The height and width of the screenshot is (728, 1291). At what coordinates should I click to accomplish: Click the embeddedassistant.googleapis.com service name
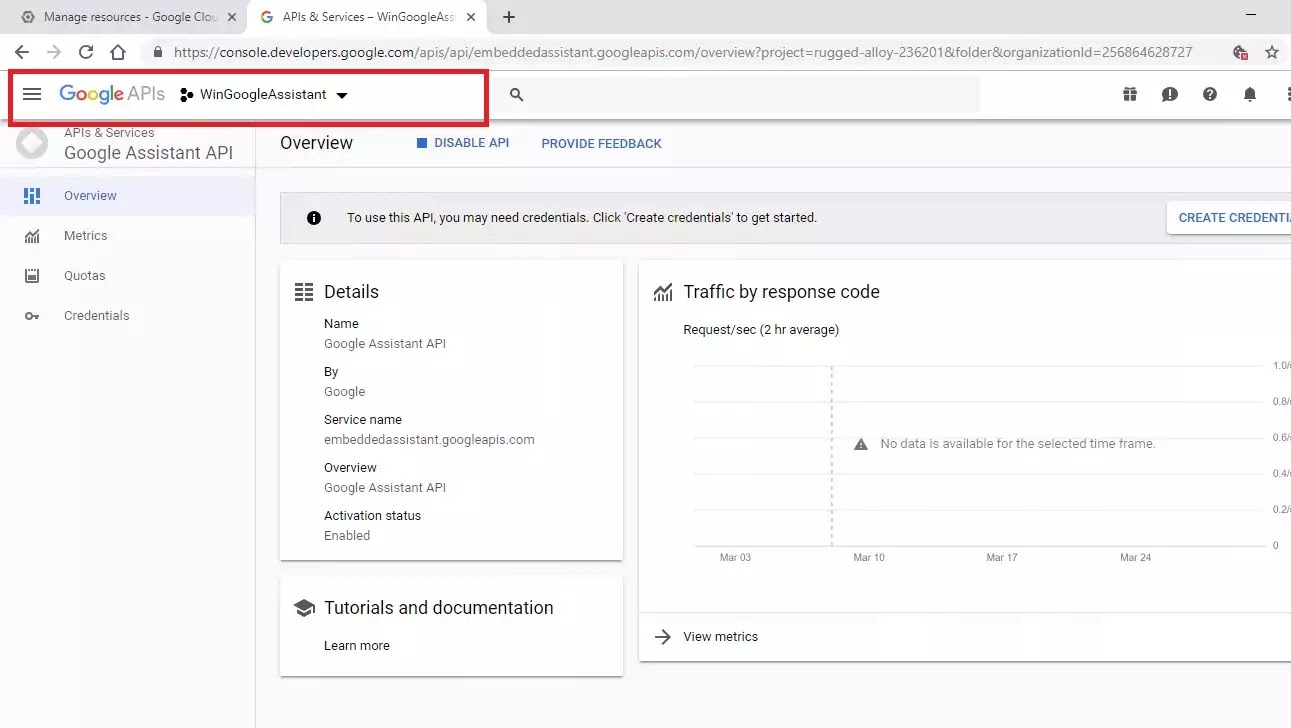(429, 440)
